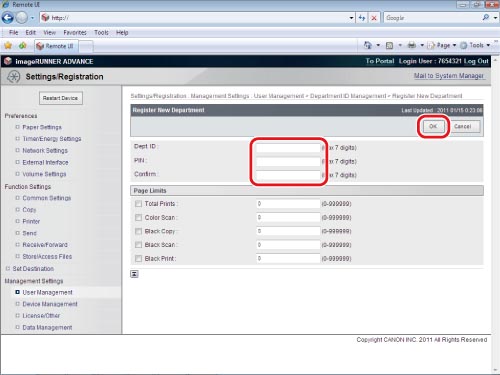The image size is (500, 375).
Task: Tick the Color Scan limit checkbox
Action: coord(138,217)
